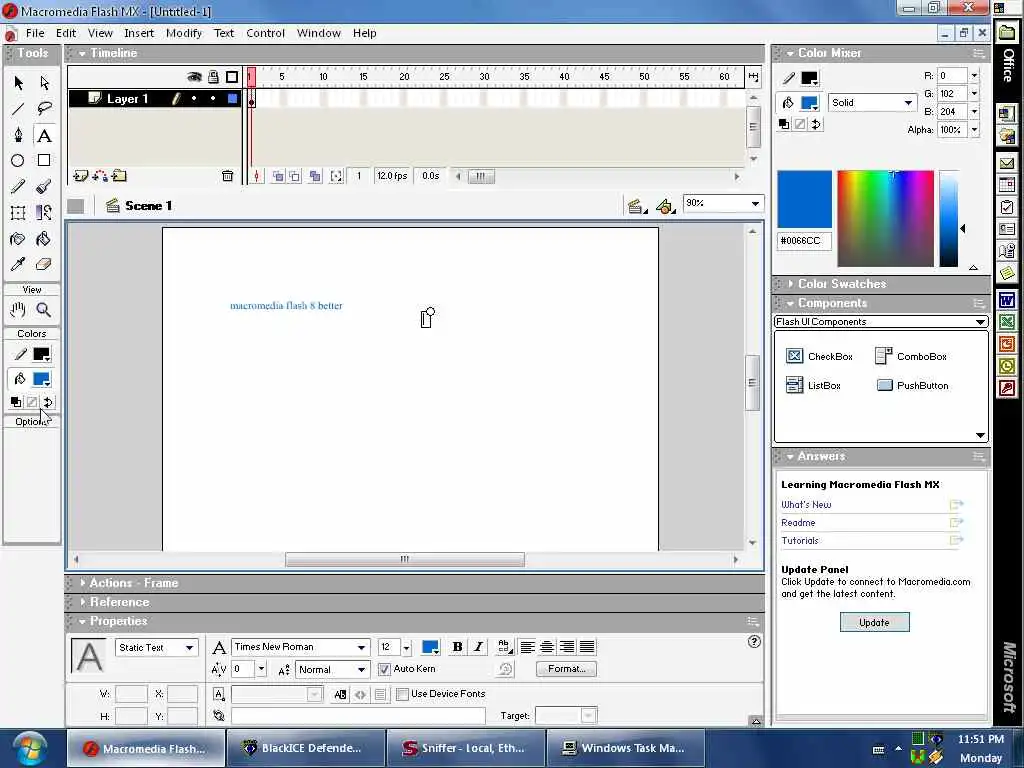Toggle show all layers as outlines
Image resolution: width=1024 pixels, height=768 pixels.
pos(232,77)
